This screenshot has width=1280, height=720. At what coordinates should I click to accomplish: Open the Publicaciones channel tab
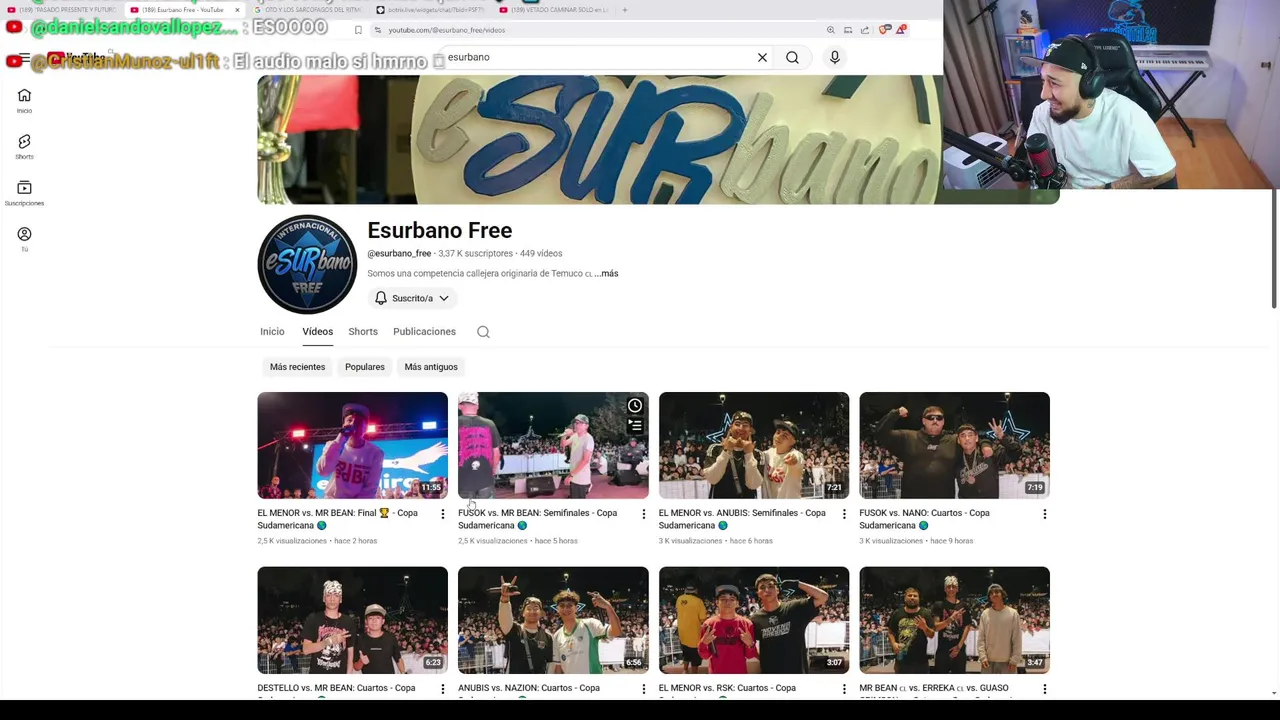click(424, 332)
